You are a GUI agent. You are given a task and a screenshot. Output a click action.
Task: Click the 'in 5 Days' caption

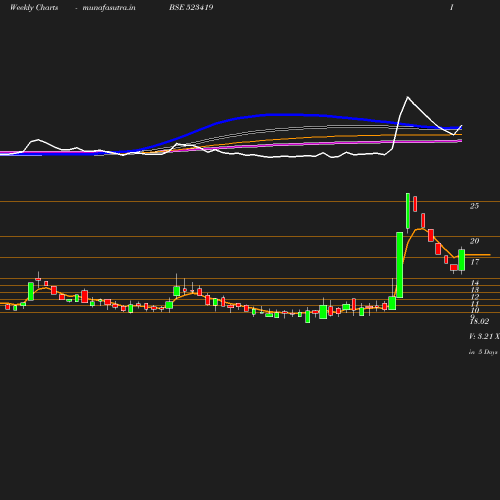483,352
